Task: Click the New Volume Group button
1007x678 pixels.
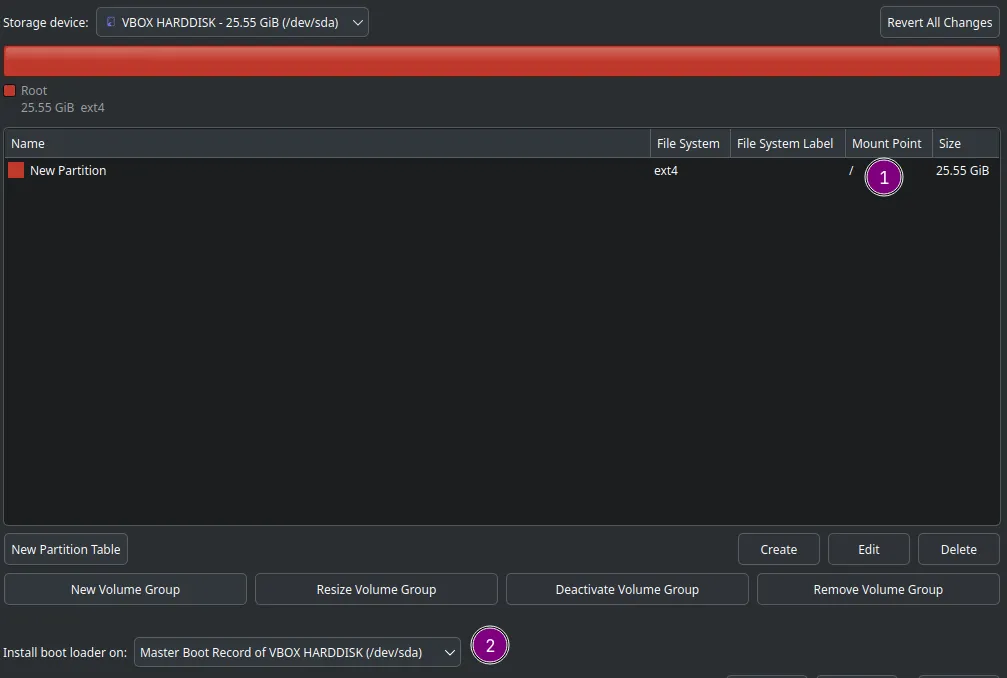Action: point(125,589)
